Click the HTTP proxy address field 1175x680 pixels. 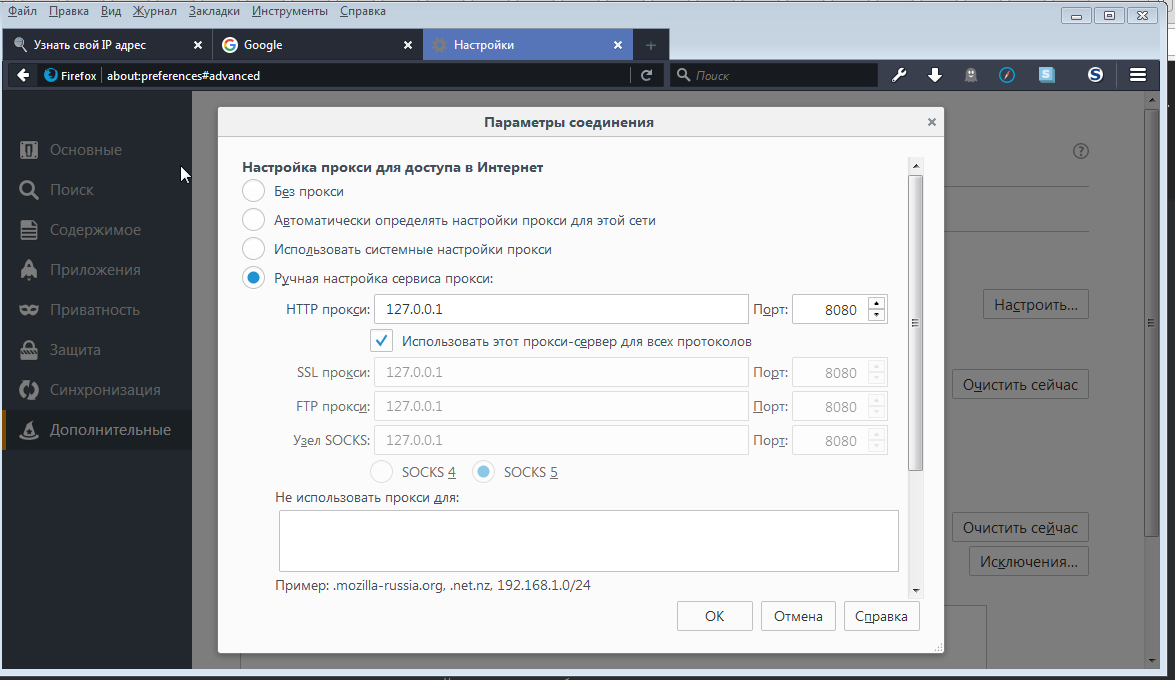tap(561, 310)
